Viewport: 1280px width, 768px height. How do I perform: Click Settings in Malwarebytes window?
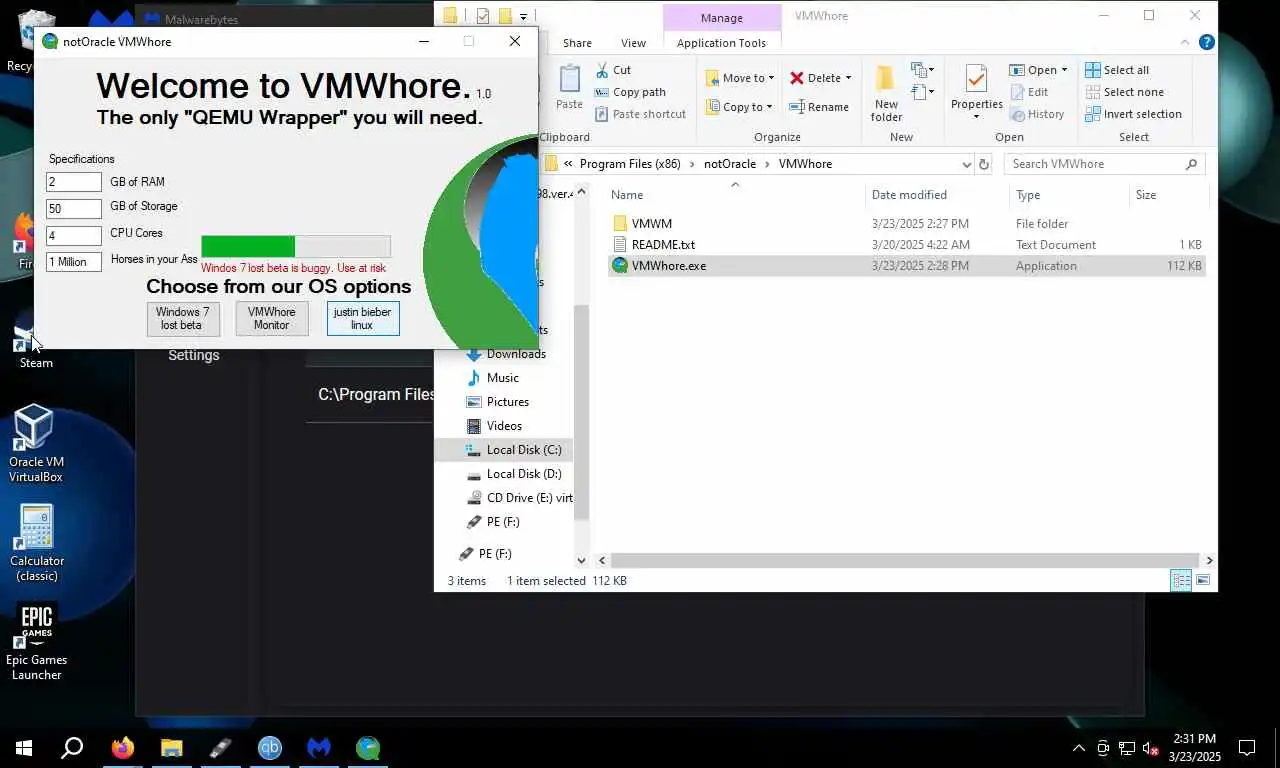point(194,355)
